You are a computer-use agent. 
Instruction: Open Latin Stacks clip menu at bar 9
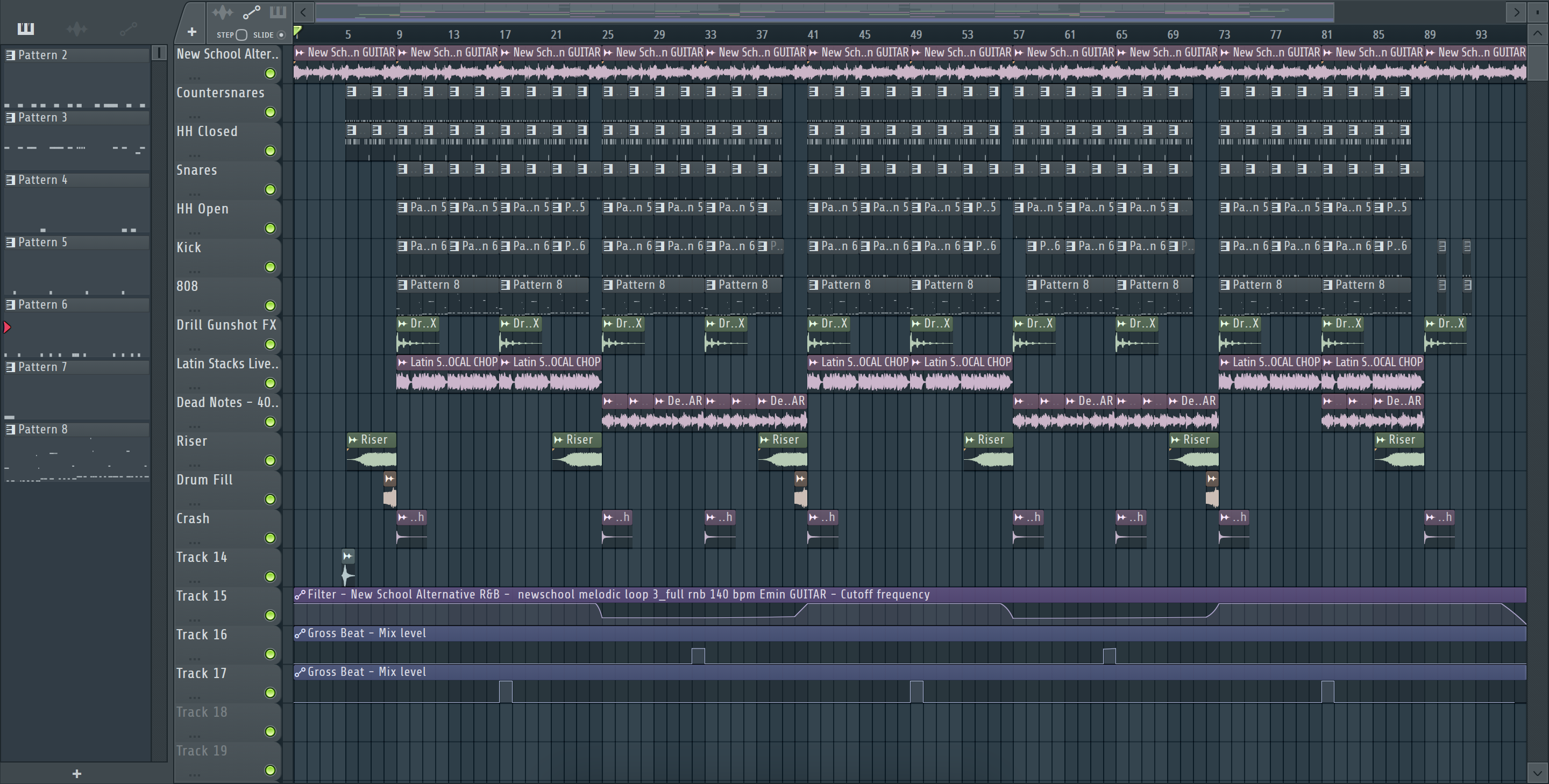402,362
